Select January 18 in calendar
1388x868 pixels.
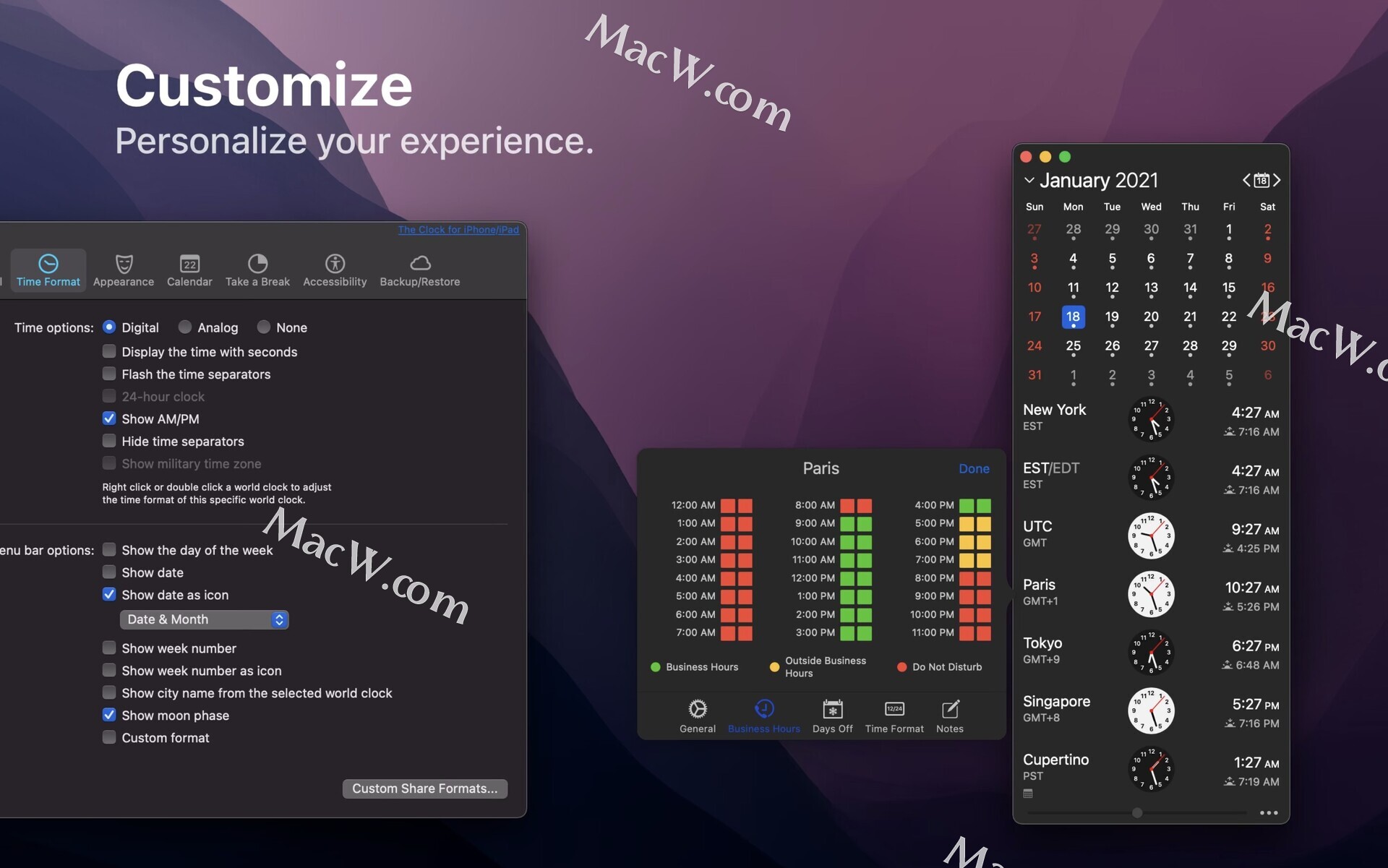click(1073, 317)
